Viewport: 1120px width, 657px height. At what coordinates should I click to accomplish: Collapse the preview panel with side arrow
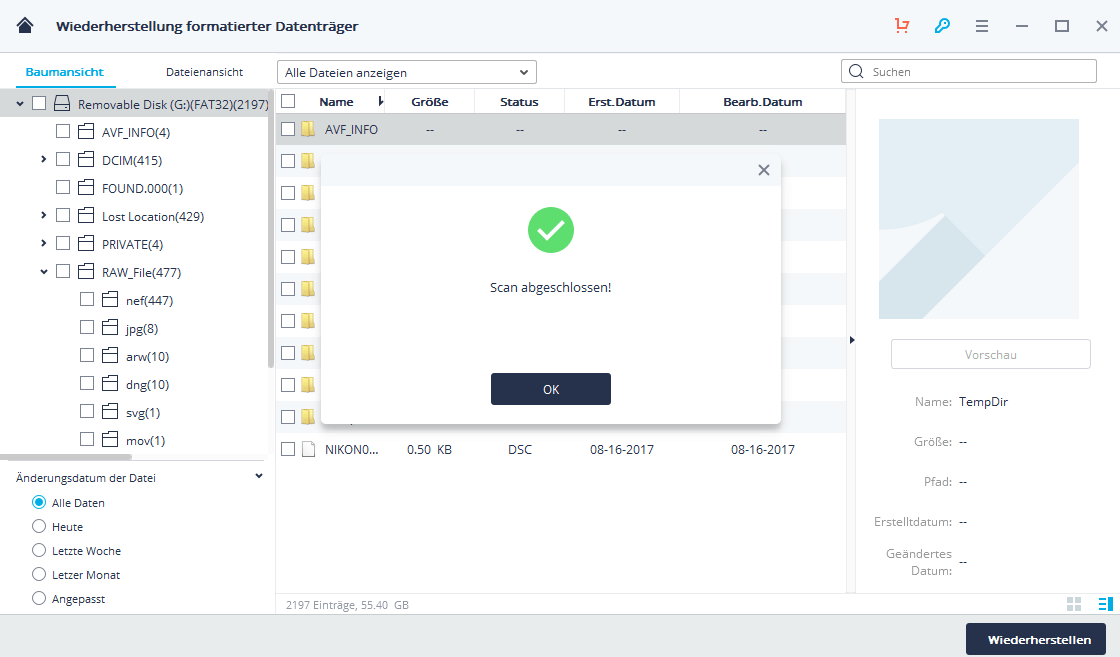point(852,340)
